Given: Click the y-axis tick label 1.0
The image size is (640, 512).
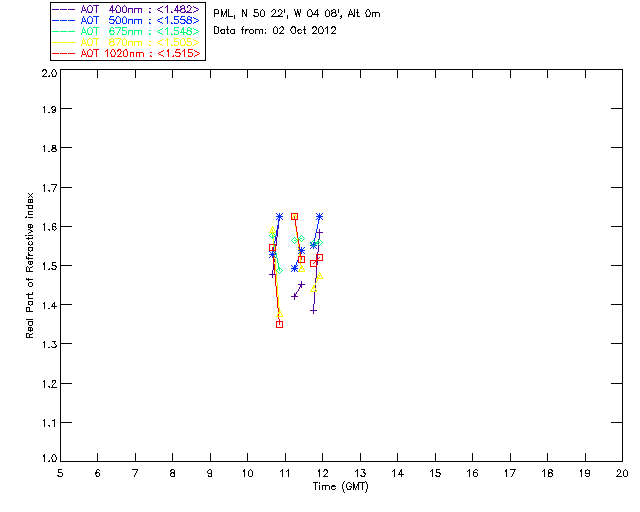Looking at the screenshot, I should click(x=50, y=458).
